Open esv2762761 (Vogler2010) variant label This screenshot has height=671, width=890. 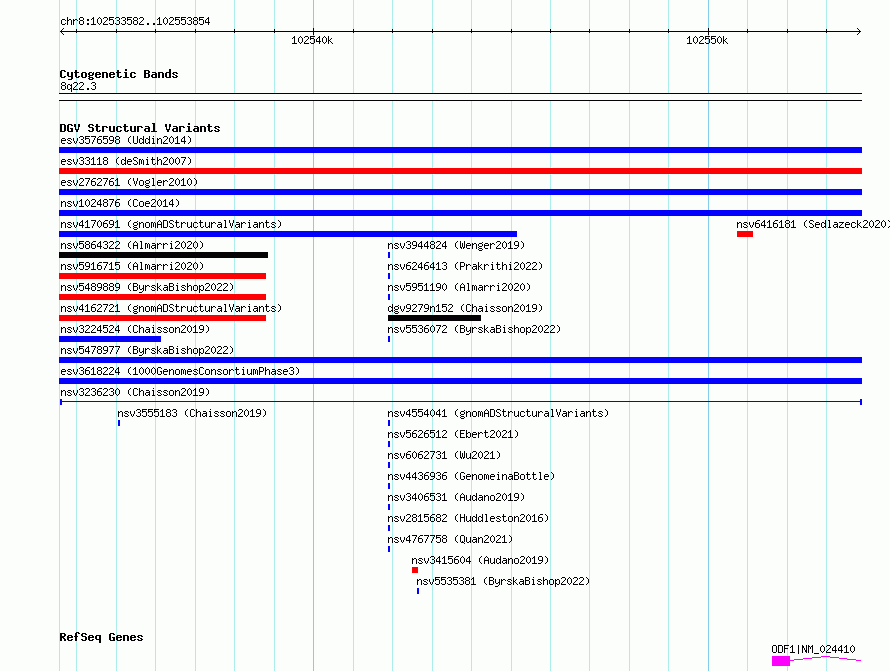coord(129,182)
